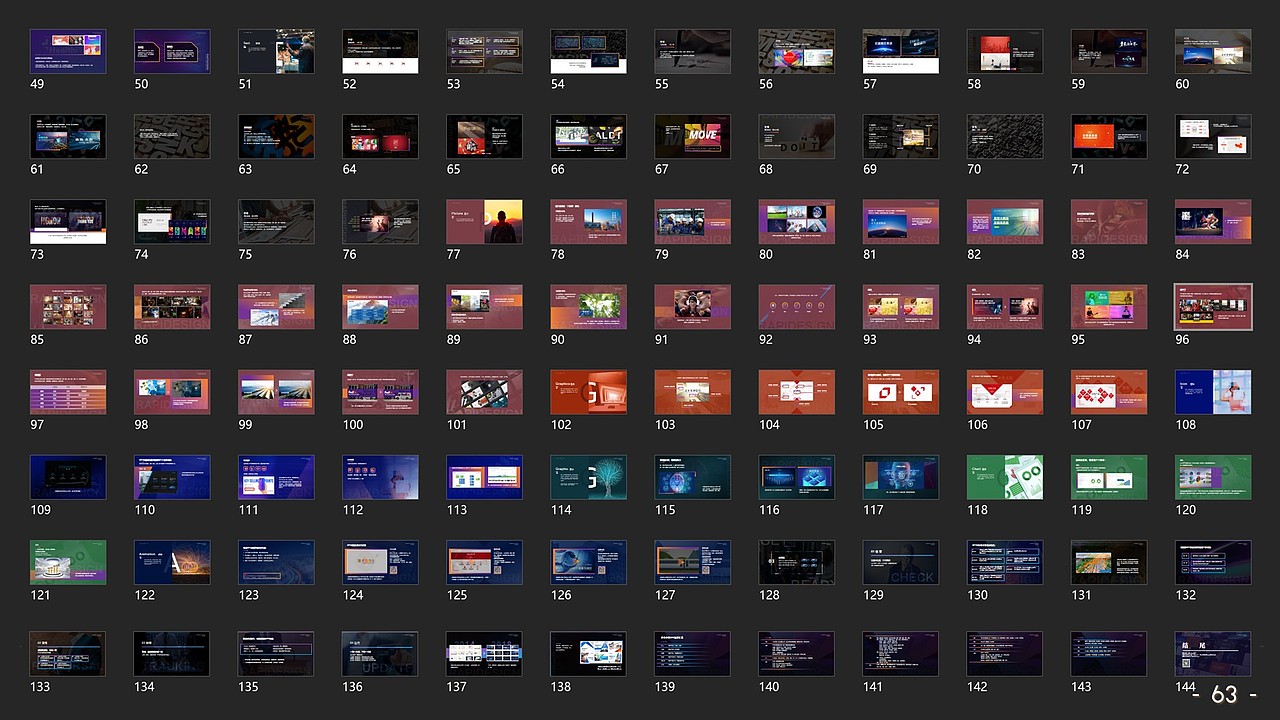Screen dimensions: 1280x720
Task: Select slide 137 thumbnail
Action: pos(484,653)
